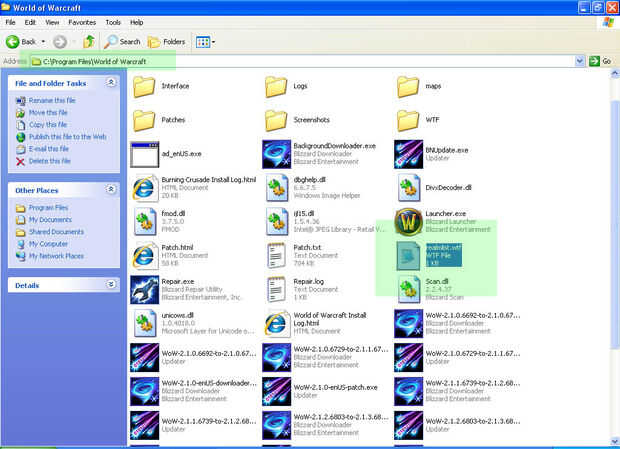
Task: Click Copy this file link
Action: pos(48,125)
